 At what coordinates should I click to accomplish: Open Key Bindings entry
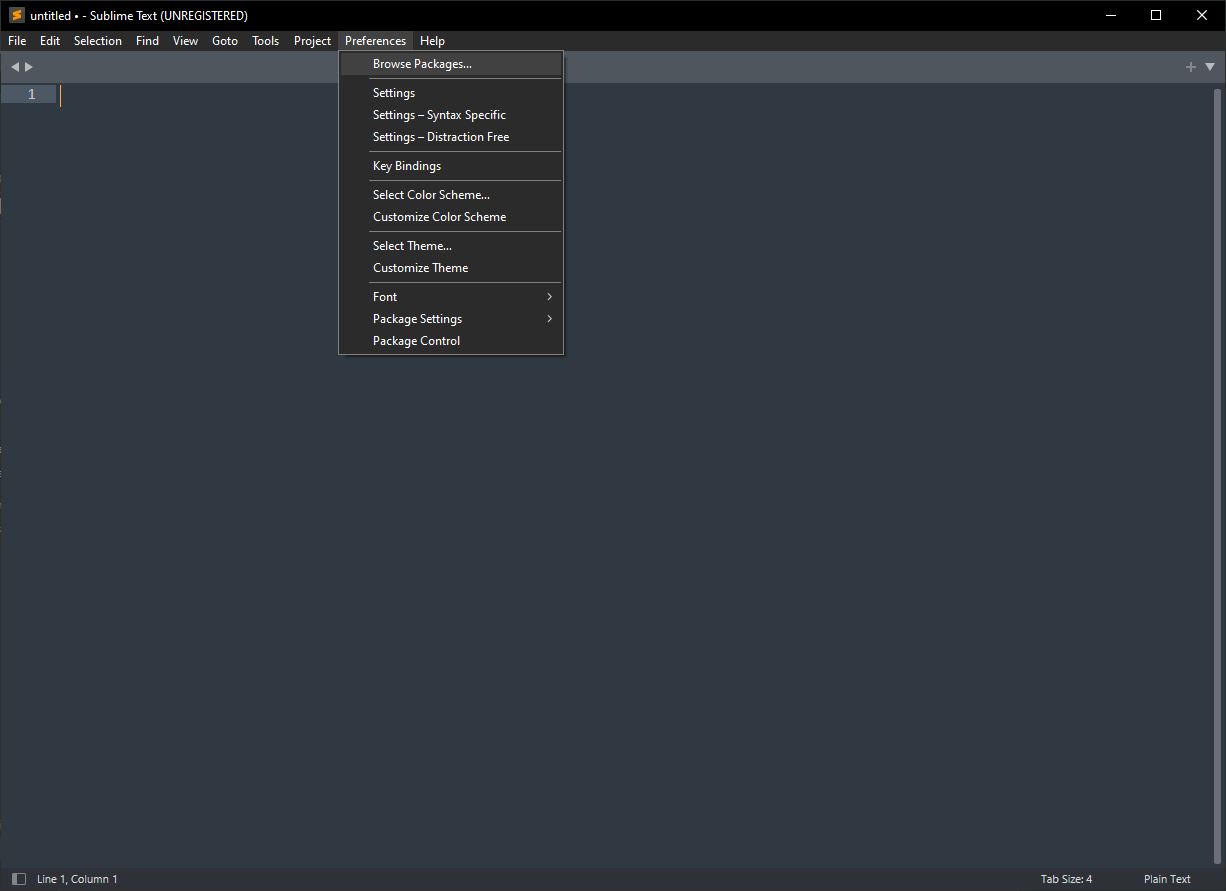tap(451, 166)
